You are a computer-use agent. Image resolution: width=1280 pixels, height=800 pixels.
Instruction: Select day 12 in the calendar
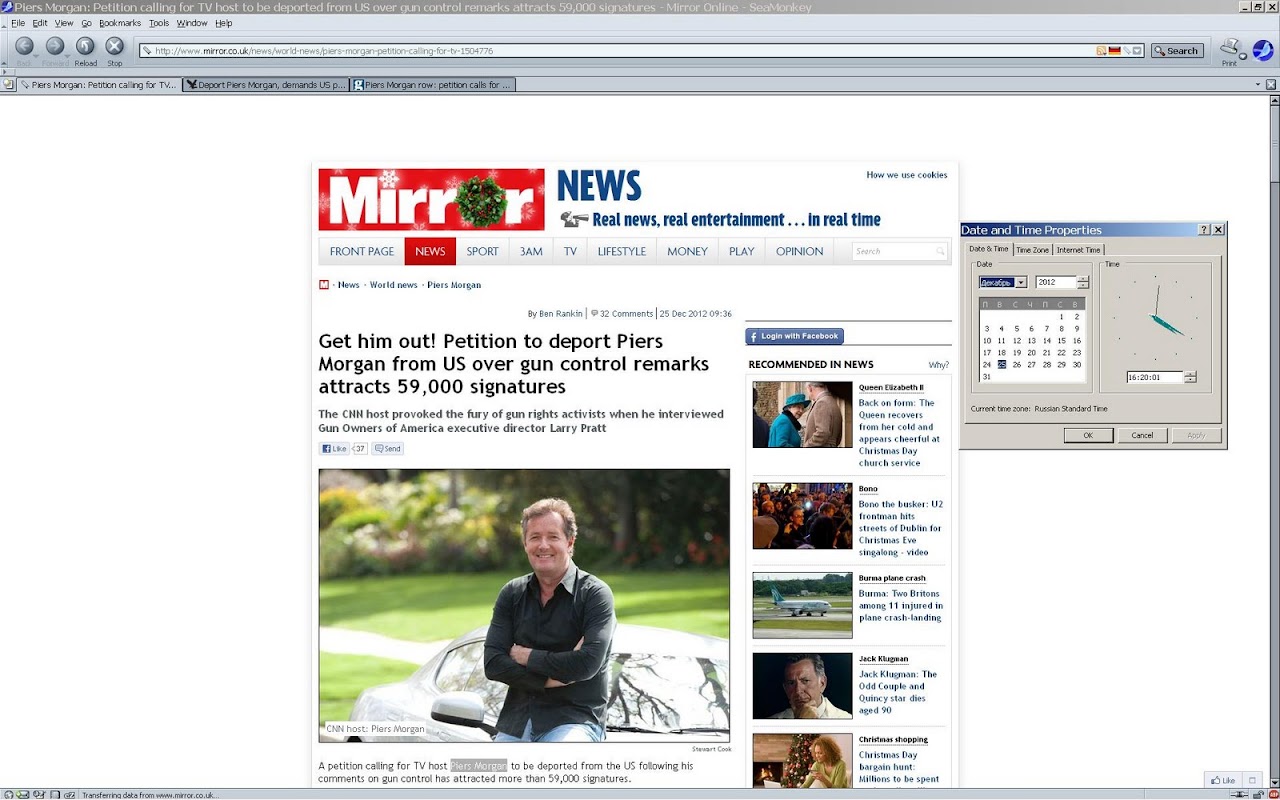pyautogui.click(x=1017, y=341)
